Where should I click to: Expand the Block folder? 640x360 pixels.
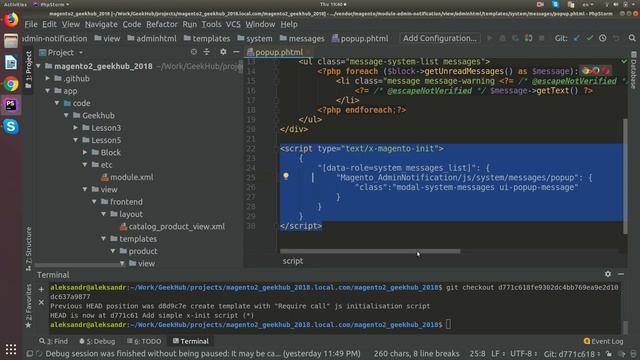(85, 152)
